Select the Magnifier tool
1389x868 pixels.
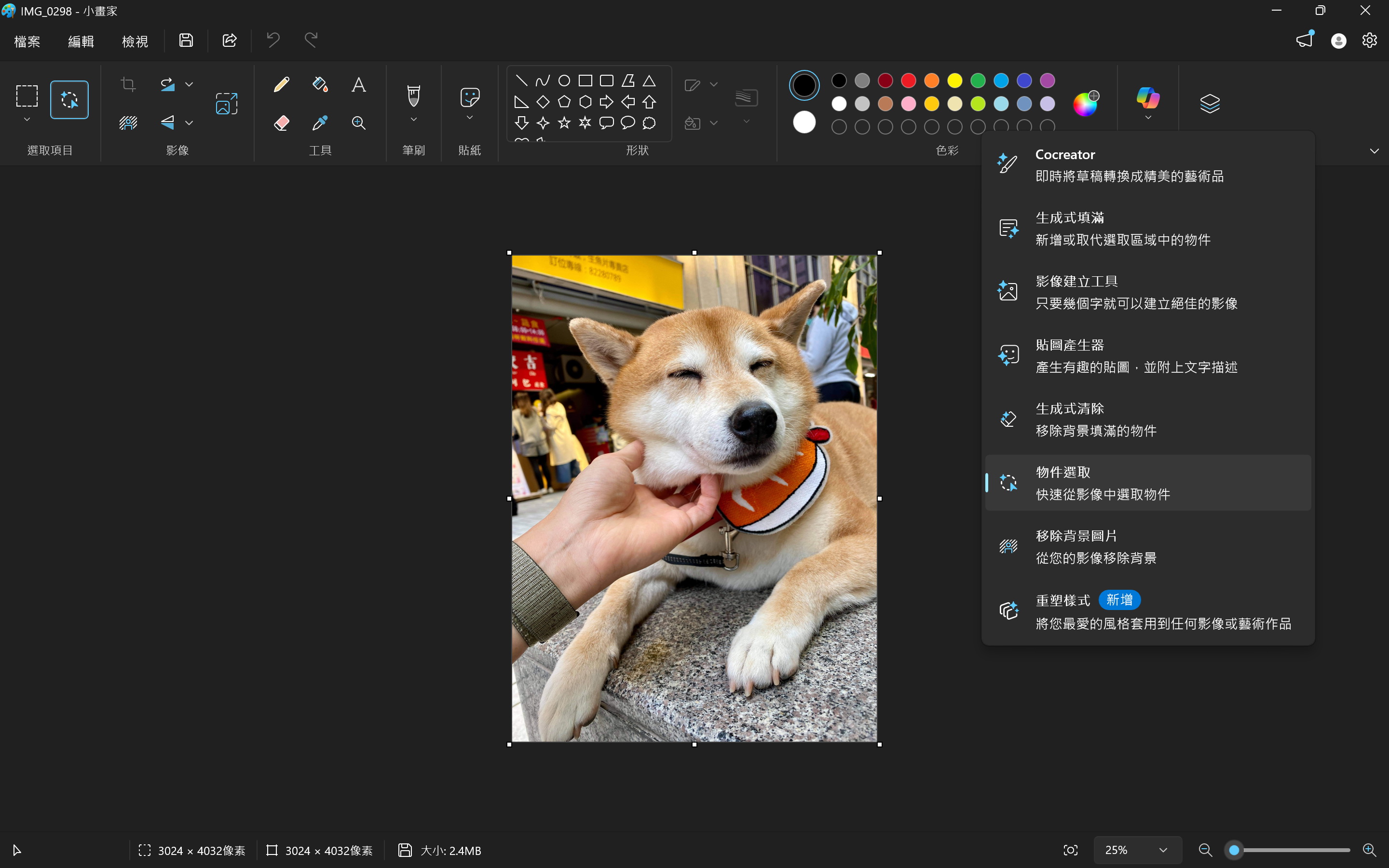coord(359,123)
